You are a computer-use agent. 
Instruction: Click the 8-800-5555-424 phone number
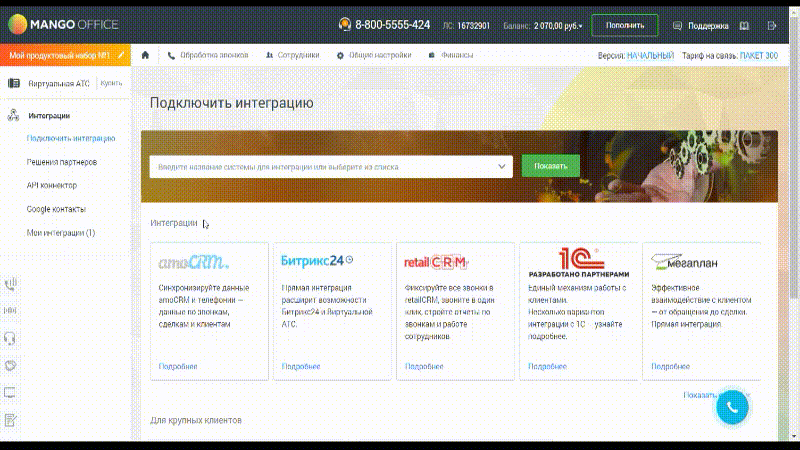(392, 25)
